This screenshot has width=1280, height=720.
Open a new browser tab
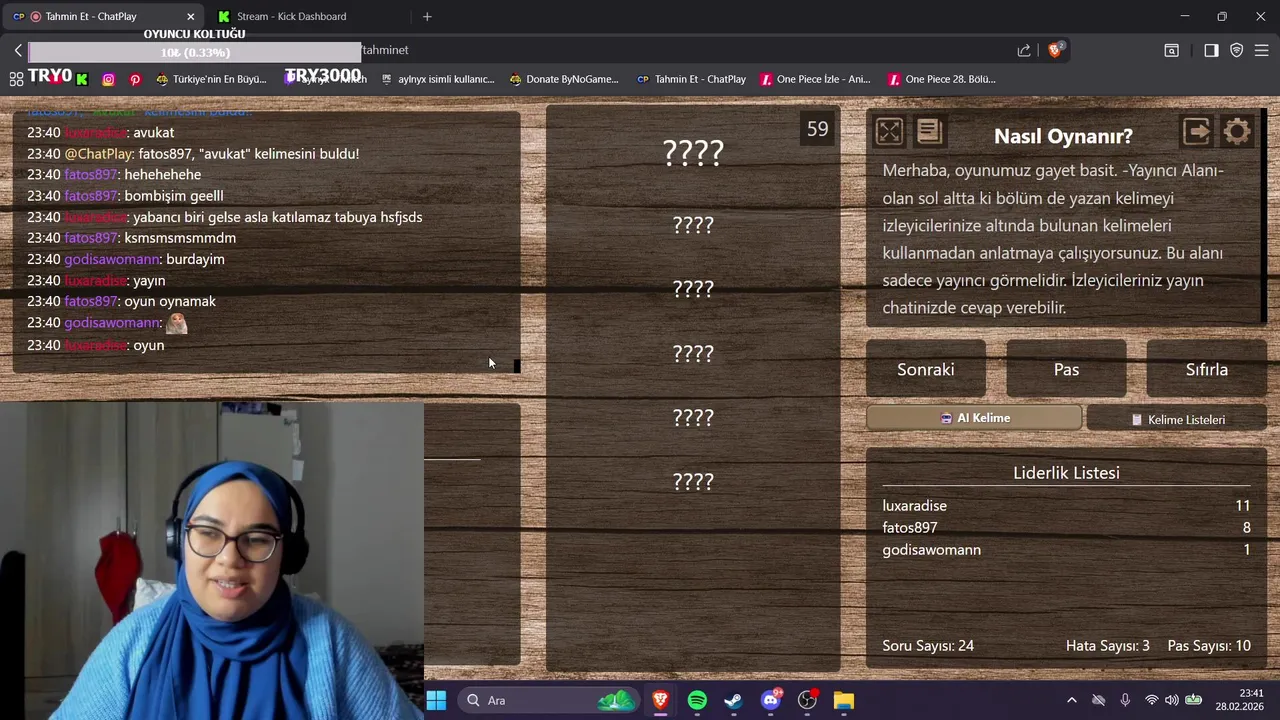pos(427,16)
